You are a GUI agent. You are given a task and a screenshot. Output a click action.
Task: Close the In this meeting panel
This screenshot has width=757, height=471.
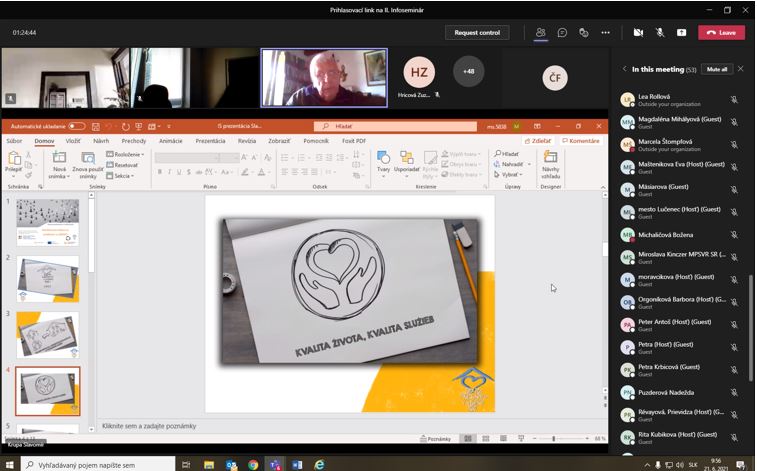tap(741, 69)
